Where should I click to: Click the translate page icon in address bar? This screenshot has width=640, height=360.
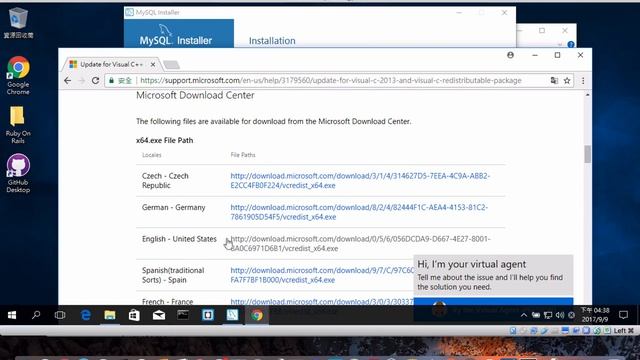[x=554, y=80]
